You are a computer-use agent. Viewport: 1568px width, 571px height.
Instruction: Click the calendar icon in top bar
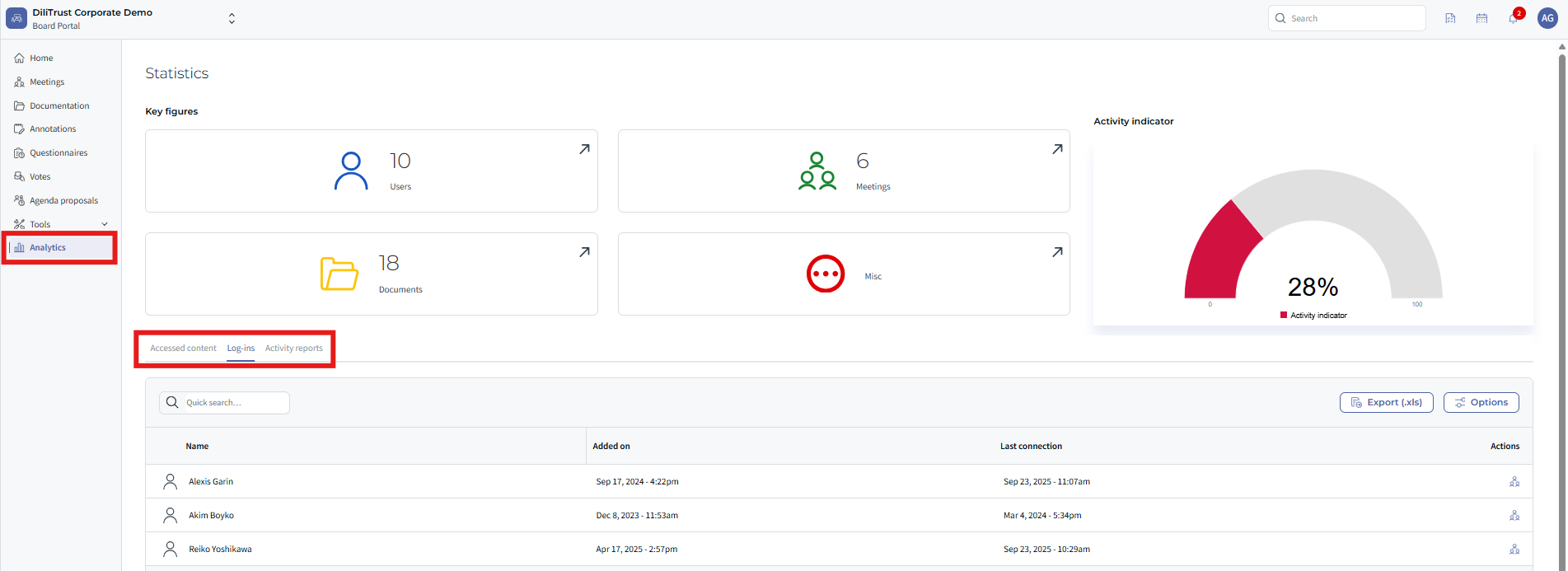coord(1481,18)
